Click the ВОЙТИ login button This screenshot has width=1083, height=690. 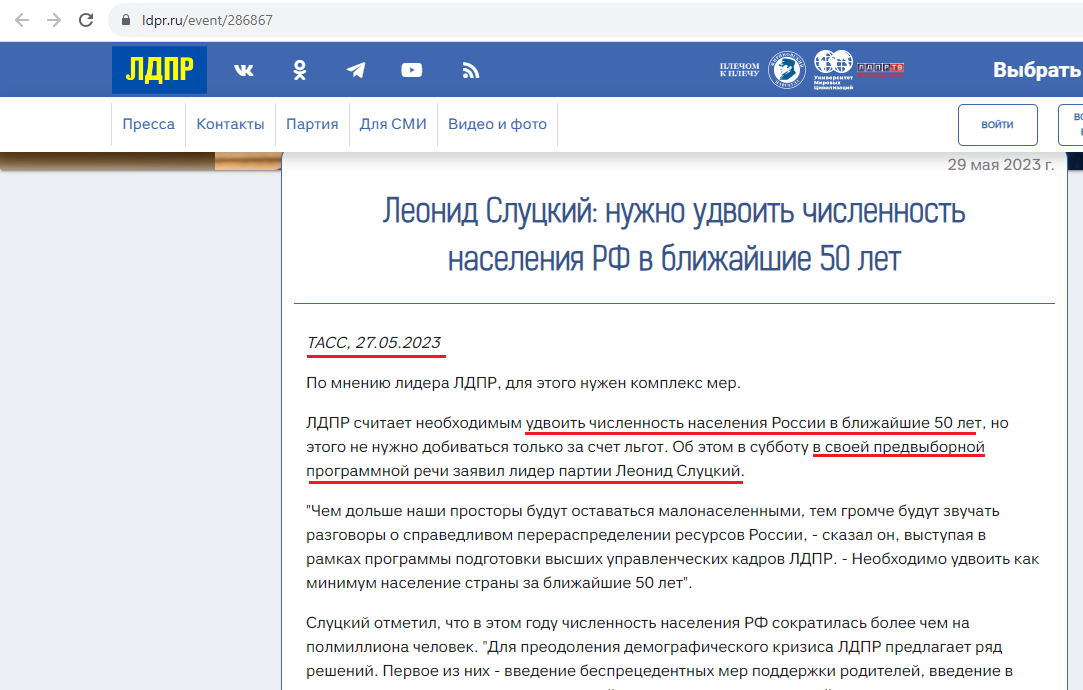(997, 125)
